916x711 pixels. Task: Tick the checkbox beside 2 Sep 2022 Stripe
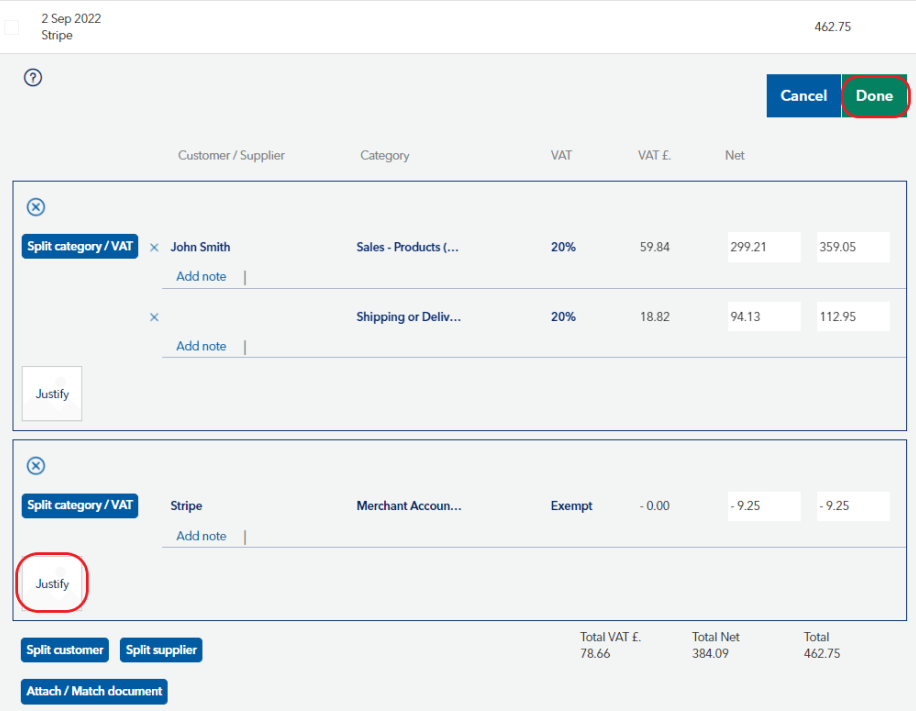tap(12, 27)
